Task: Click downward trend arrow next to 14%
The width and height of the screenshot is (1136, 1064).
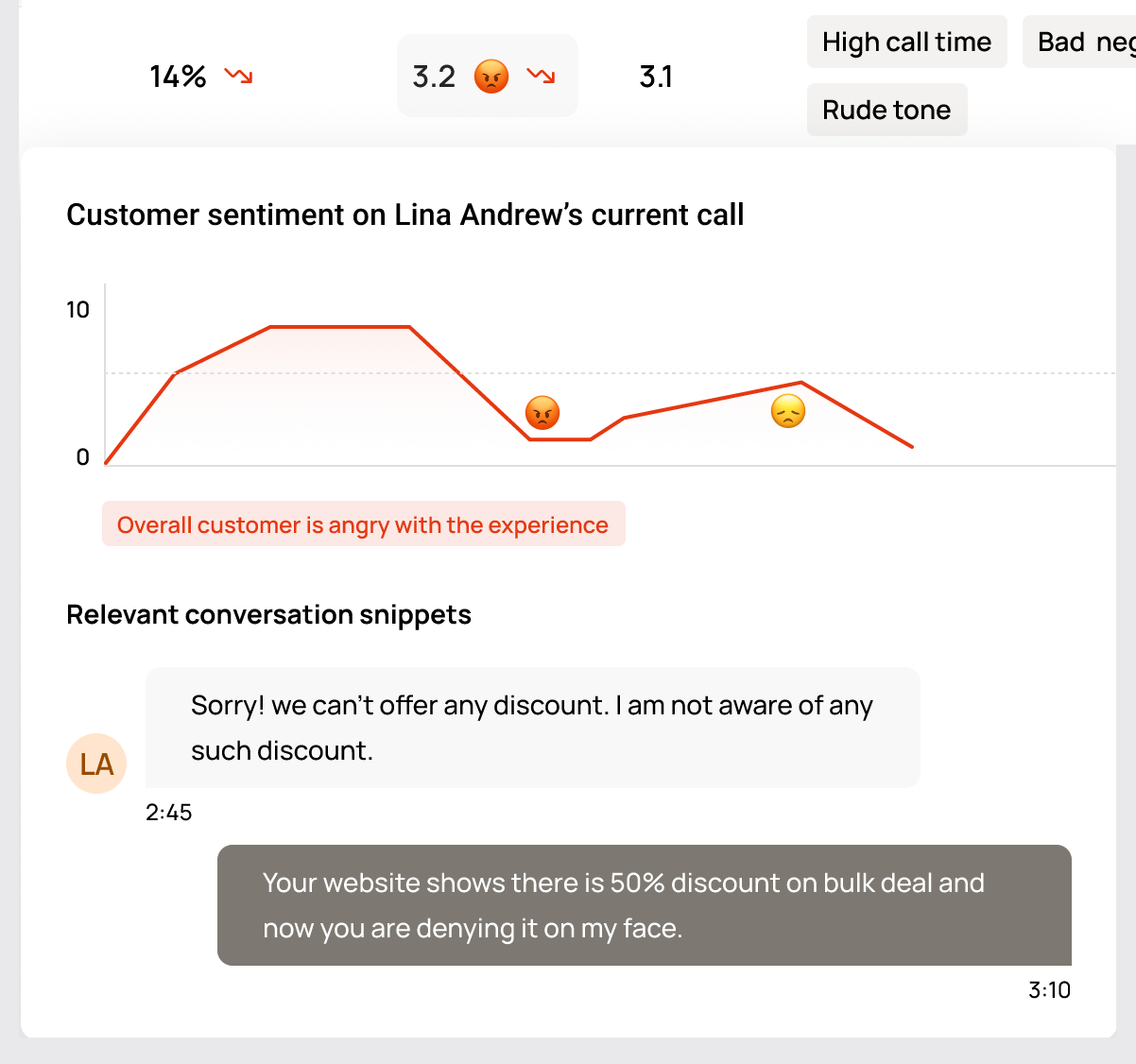Action: coord(238,76)
